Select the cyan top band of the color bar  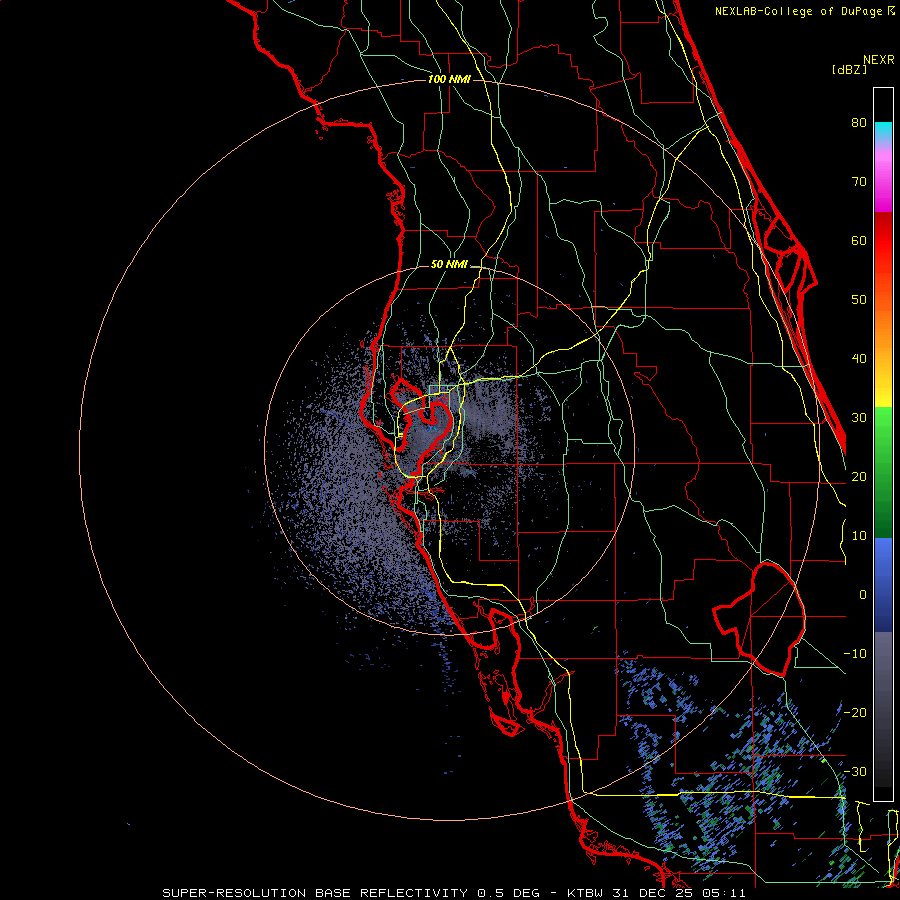tap(883, 132)
